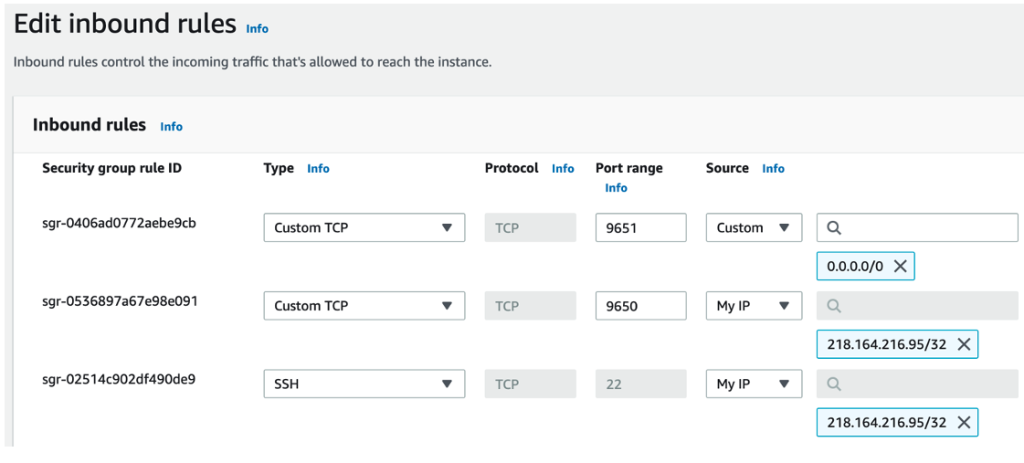Remove 218.164.216.95/32 tag from SSH rule
Image resolution: width=1024 pixels, height=463 pixels.
964,422
